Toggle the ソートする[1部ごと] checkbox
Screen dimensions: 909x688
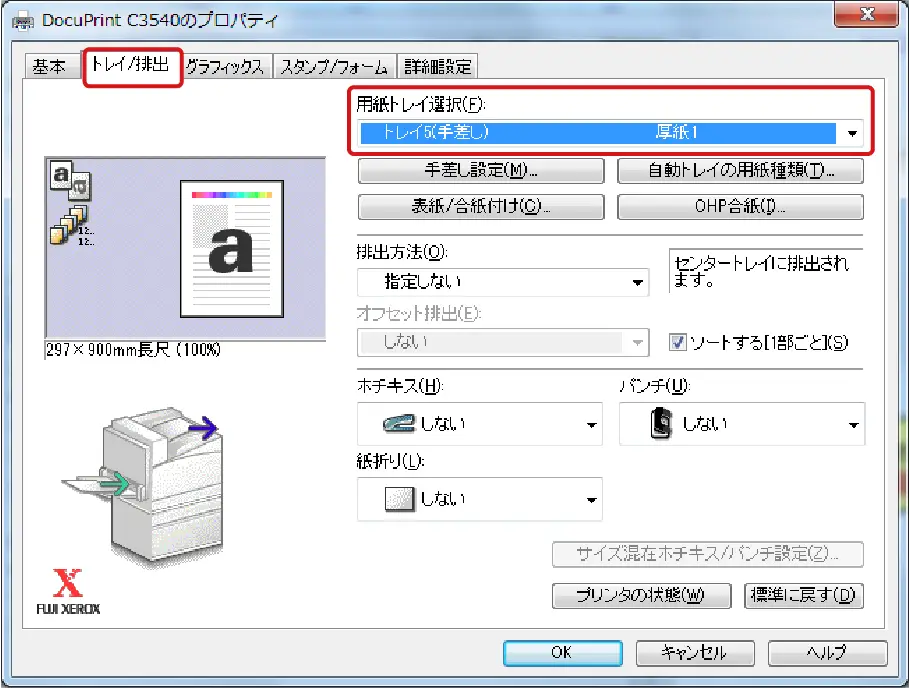tap(677, 342)
